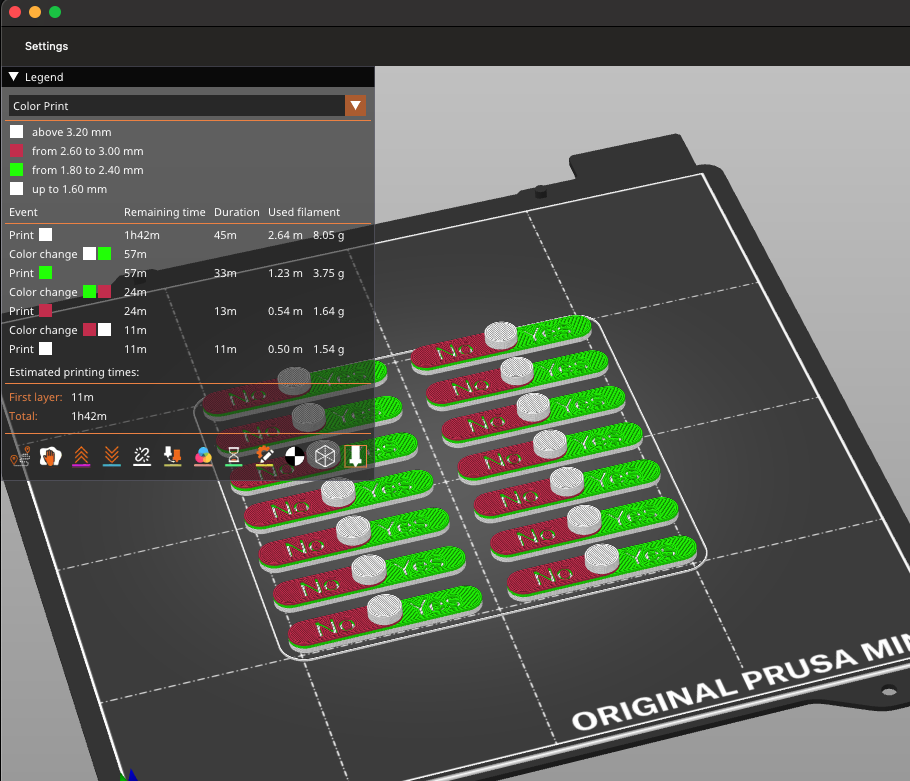Open the Color Print view dropdown
The width and height of the screenshot is (910, 781).
[x=187, y=106]
